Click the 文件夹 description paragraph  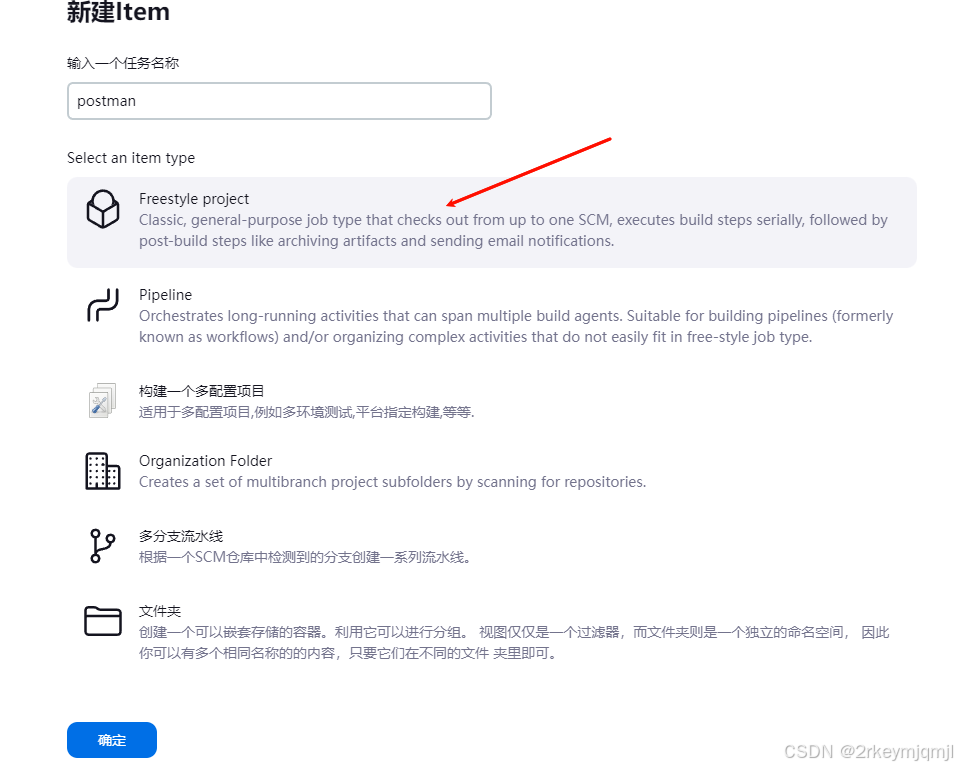pos(514,643)
